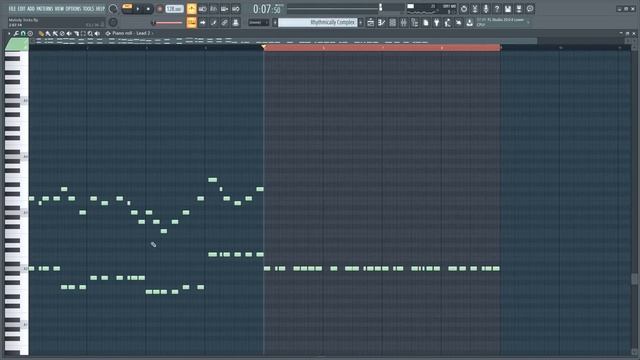Click the red loop region bar
This screenshot has height=360, width=640.
pos(382,48)
